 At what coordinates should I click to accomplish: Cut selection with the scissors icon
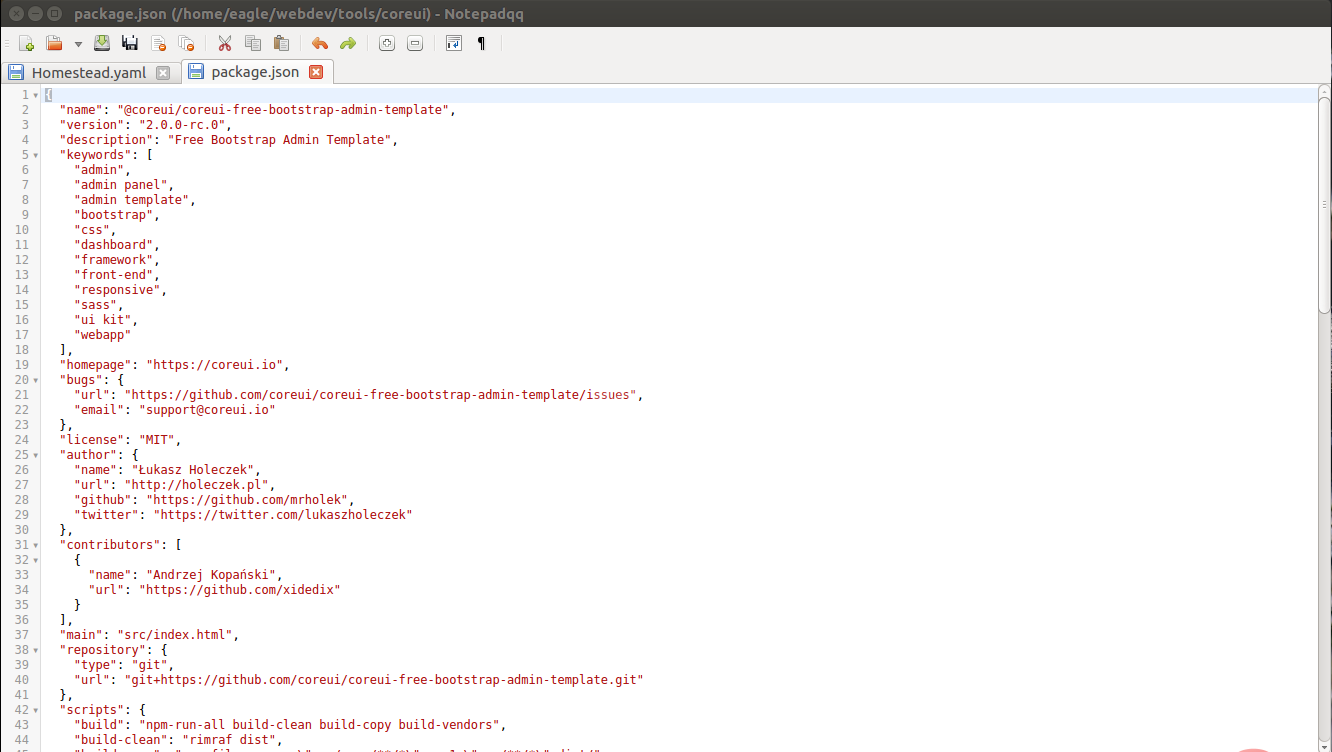(225, 44)
